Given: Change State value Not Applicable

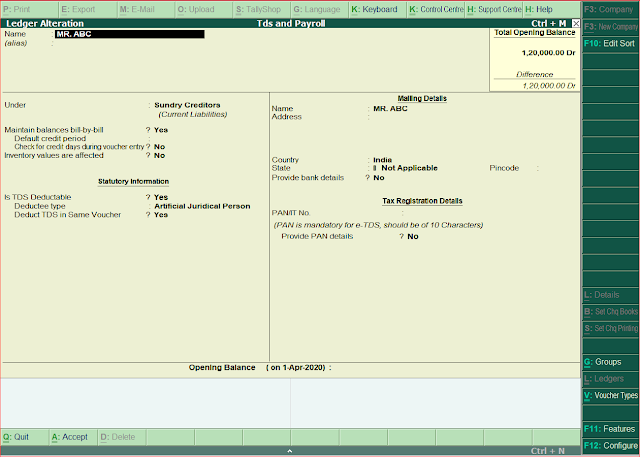Looking at the screenshot, I should [409, 168].
